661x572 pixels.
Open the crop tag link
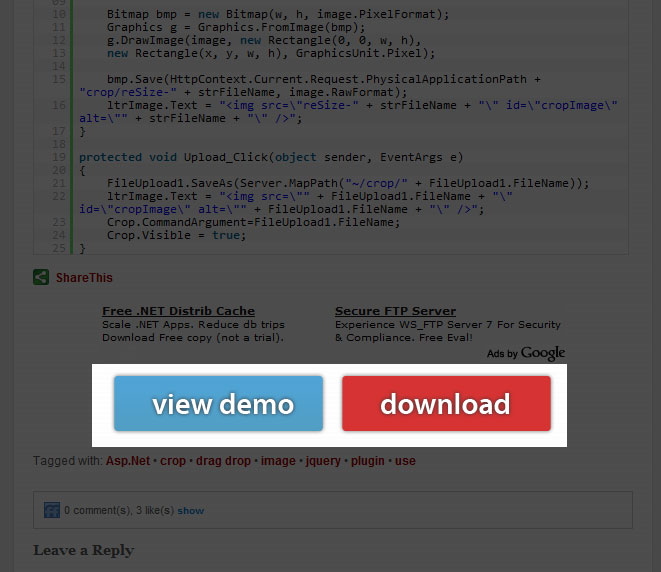tap(173, 461)
